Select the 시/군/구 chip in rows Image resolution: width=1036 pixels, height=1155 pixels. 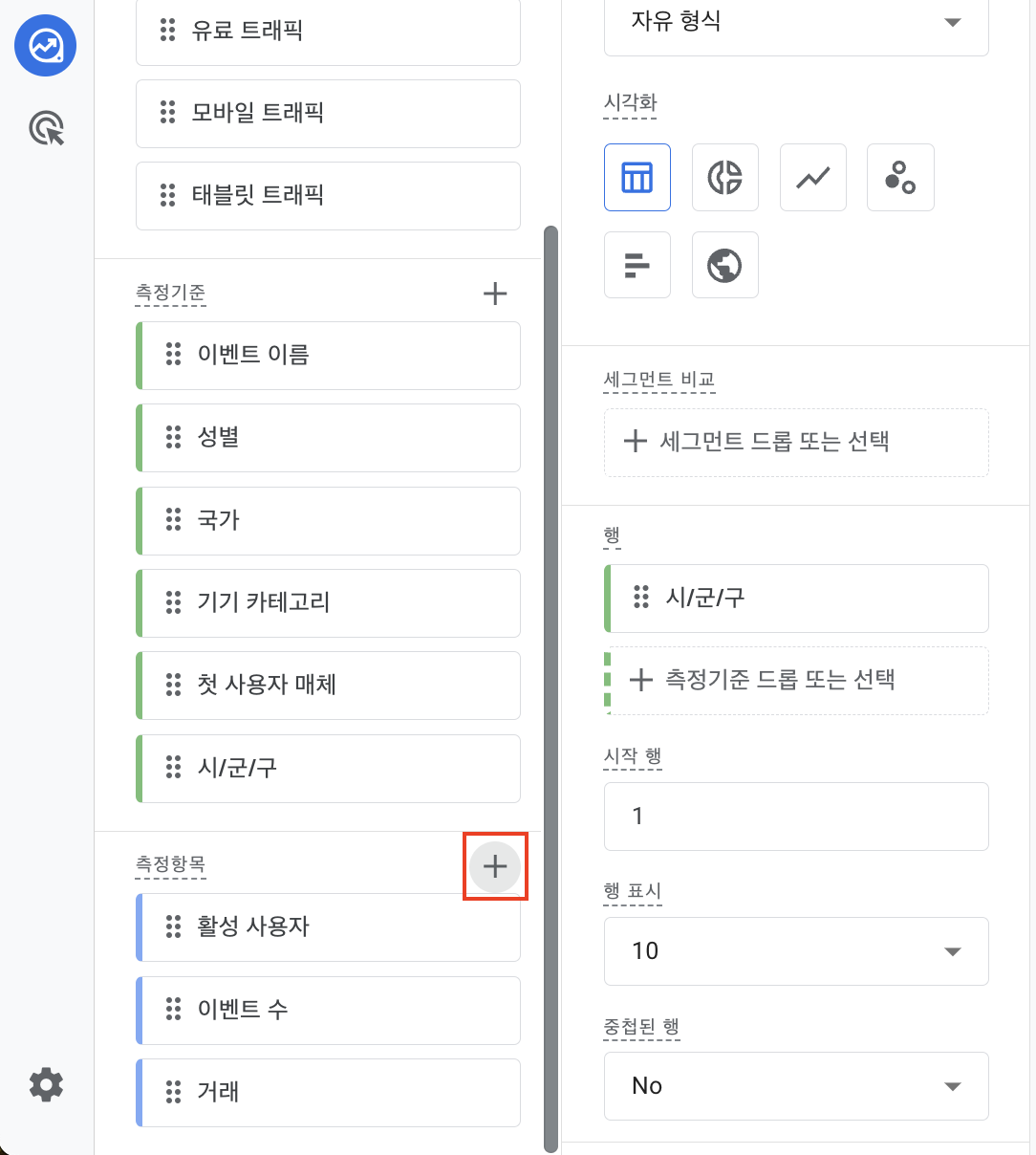(x=796, y=599)
